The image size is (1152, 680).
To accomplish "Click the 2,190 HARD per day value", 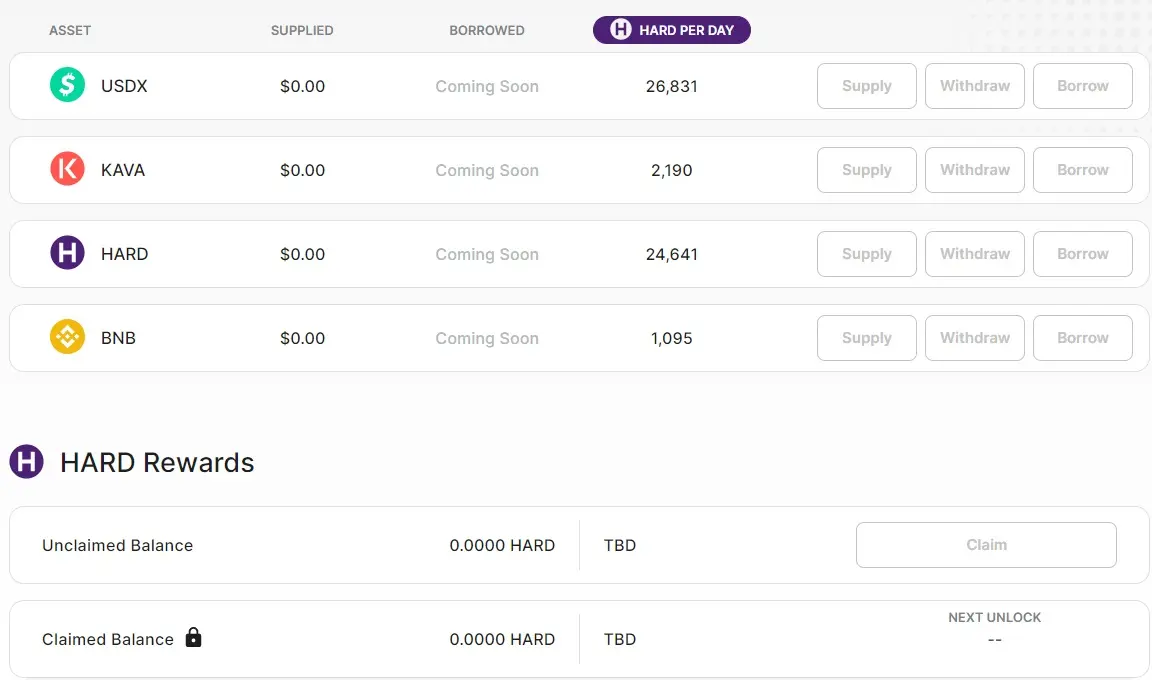I will (x=672, y=170).
